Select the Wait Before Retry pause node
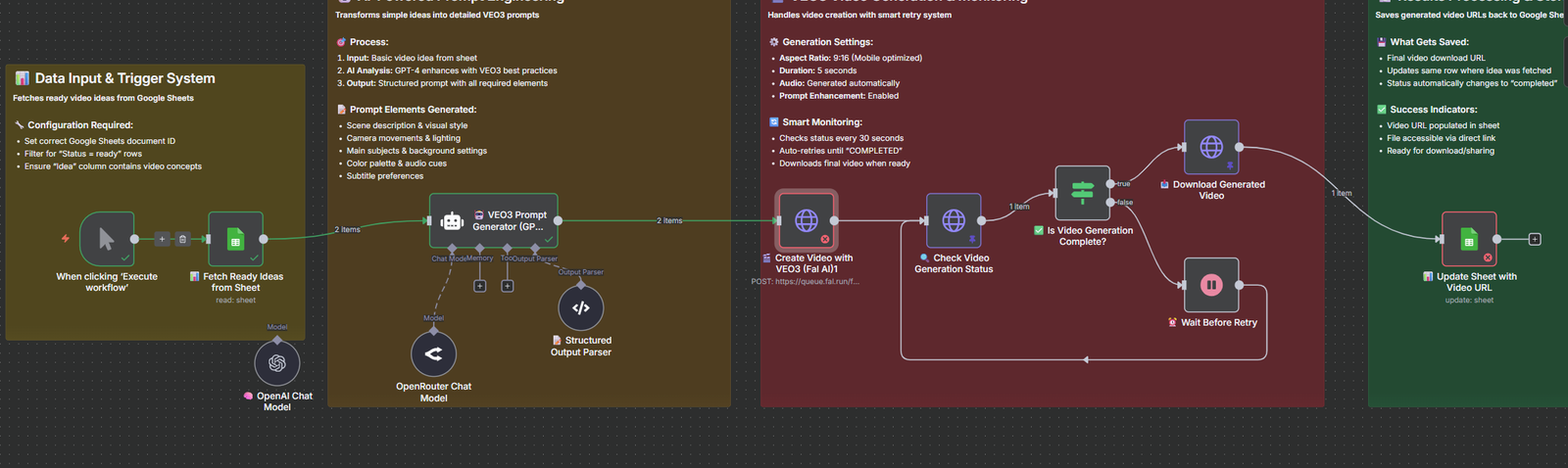Image resolution: width=1568 pixels, height=468 pixels. coord(1211,285)
